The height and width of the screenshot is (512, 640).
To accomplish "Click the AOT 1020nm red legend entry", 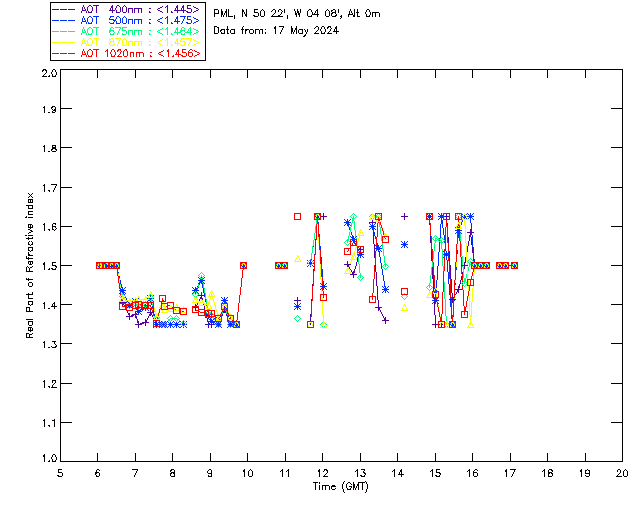I will pyautogui.click(x=126, y=53).
